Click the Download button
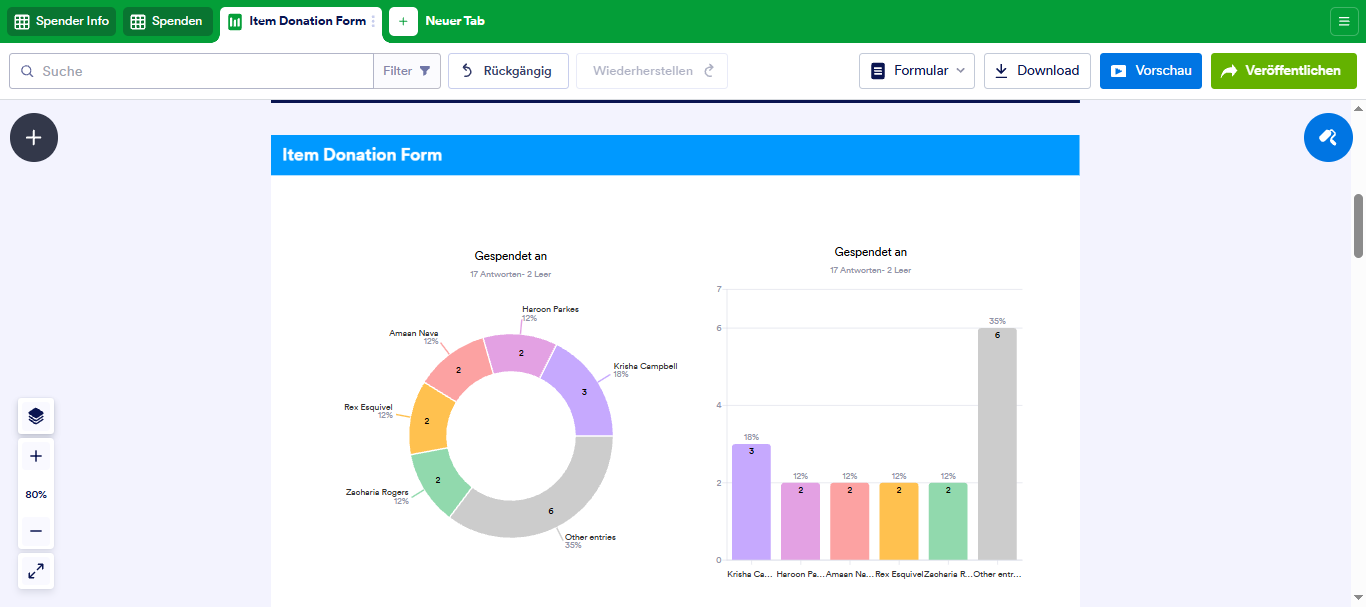Image resolution: width=1366 pixels, height=607 pixels. (x=1038, y=71)
